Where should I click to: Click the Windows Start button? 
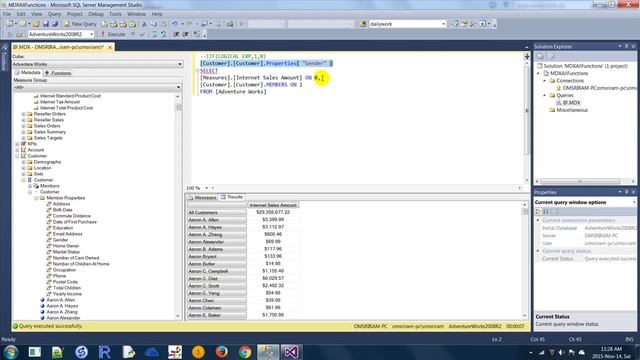click(11, 352)
